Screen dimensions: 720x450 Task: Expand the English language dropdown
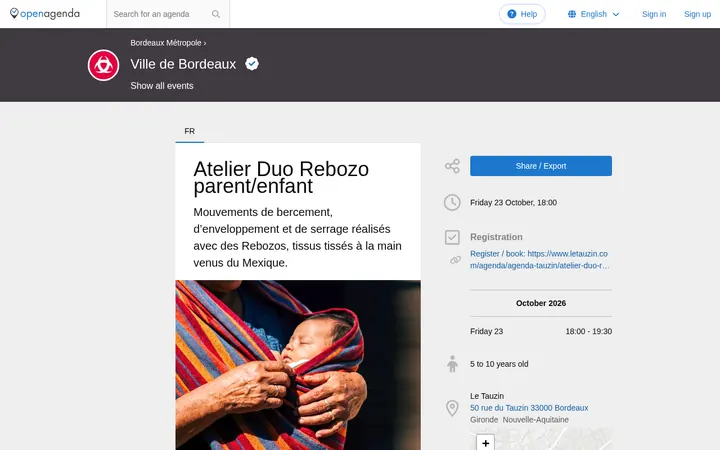pyautogui.click(x=594, y=14)
